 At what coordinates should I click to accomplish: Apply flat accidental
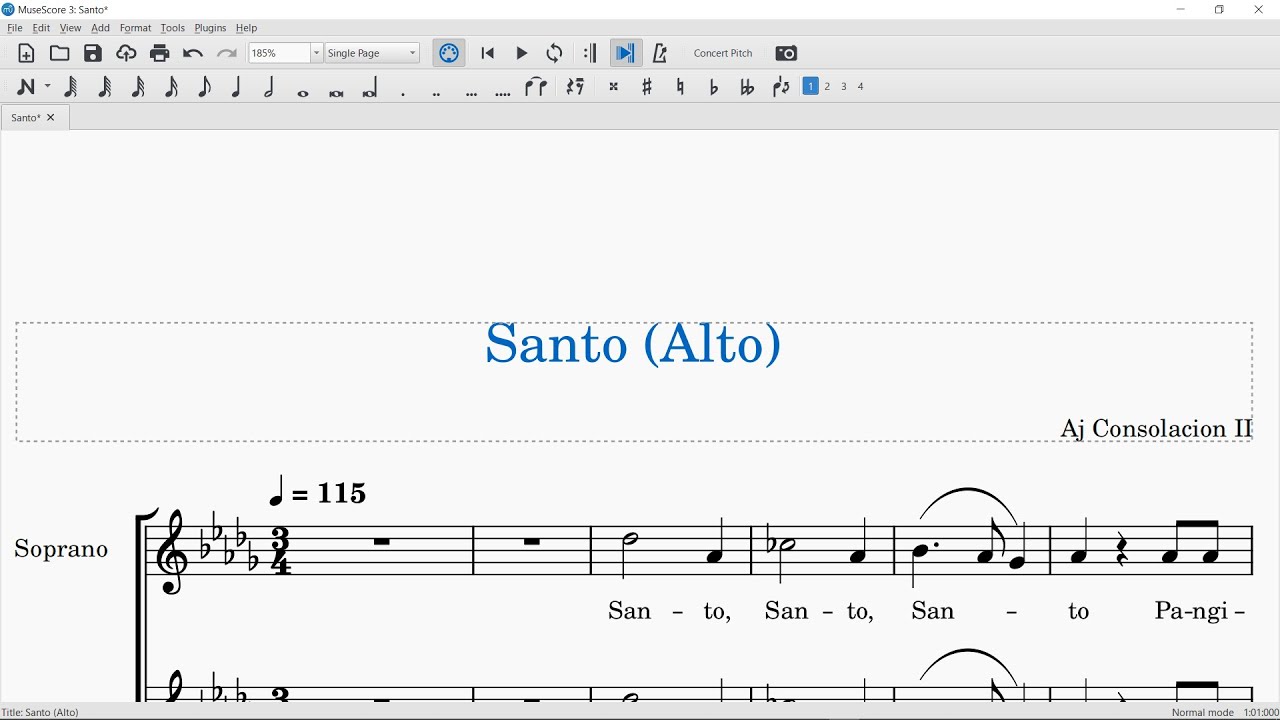coord(714,87)
